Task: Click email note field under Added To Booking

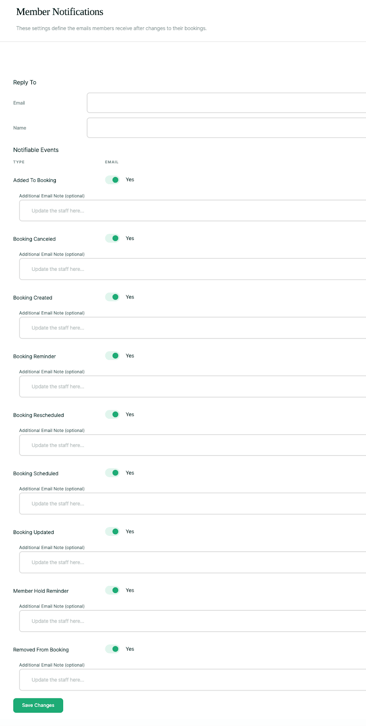Action: tap(193, 211)
